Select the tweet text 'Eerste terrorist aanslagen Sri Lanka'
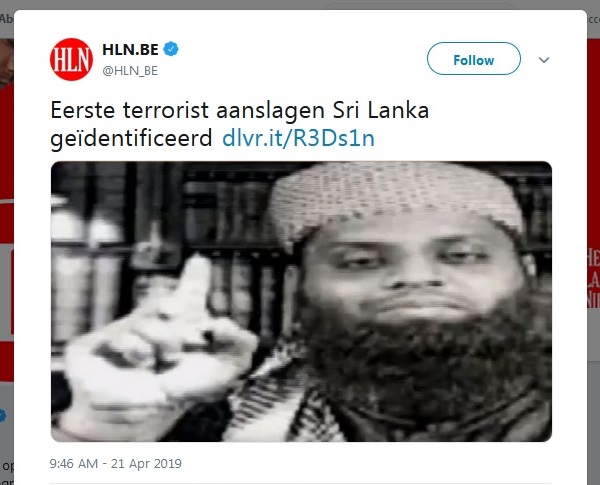Screen dimensions: 600x485 240,110
